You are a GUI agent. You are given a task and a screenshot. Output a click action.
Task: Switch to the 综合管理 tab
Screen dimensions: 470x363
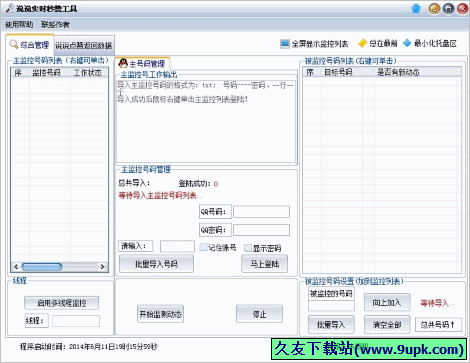tap(30, 45)
